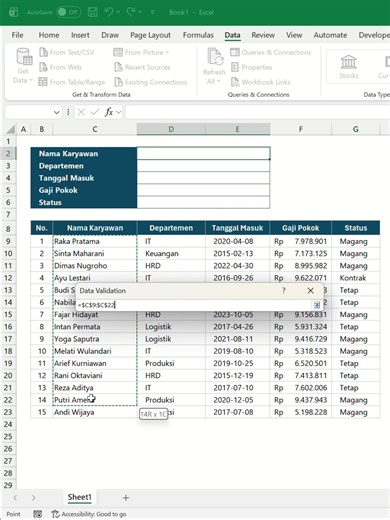390x520 pixels.
Task: Click row header 25
Action: [8, 436]
